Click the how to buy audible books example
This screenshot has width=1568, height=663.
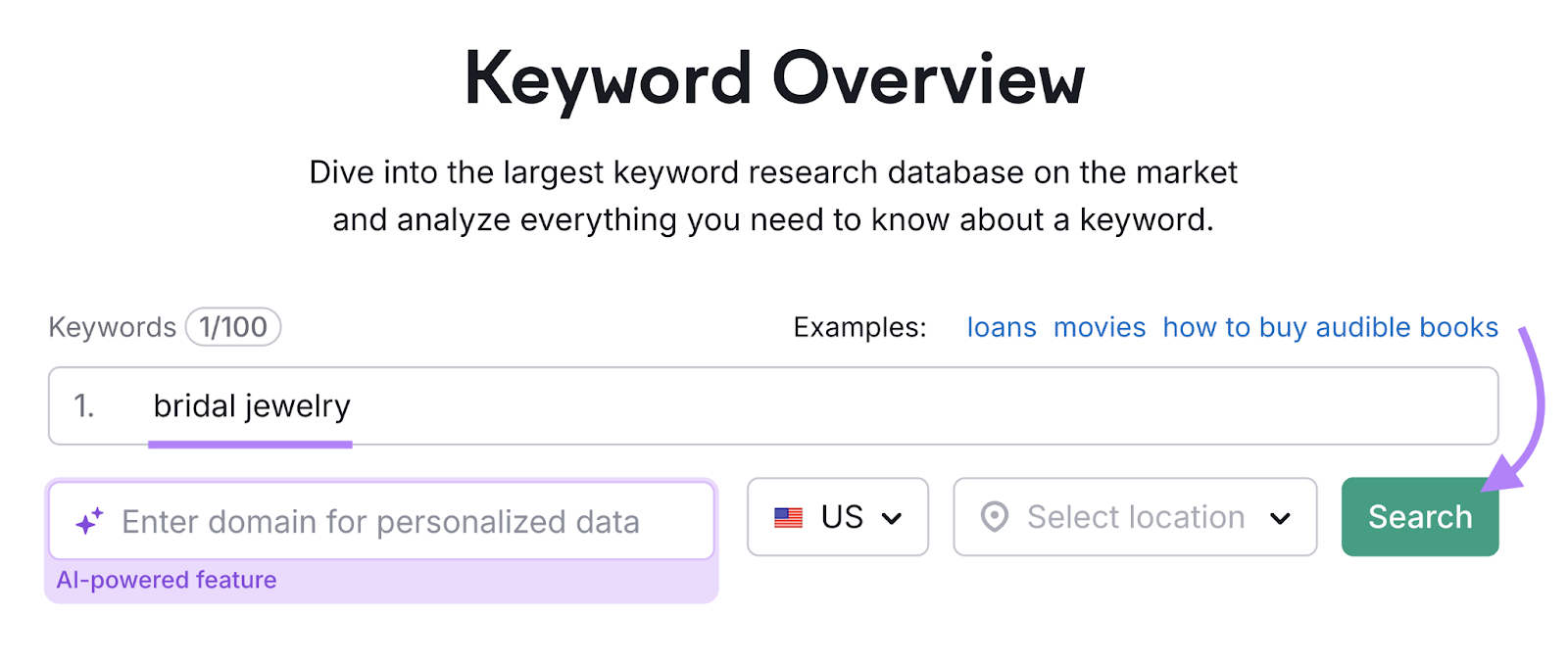[1328, 327]
